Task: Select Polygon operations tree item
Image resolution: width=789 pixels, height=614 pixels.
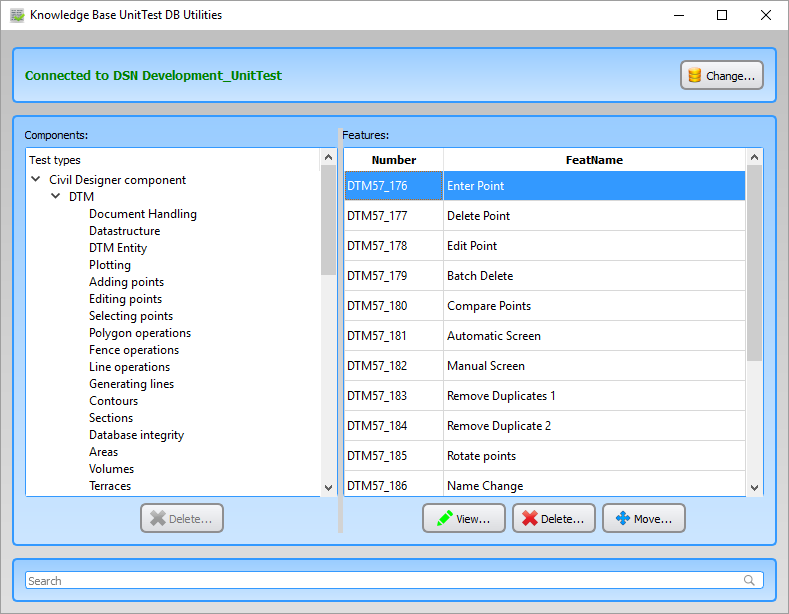Action: click(140, 333)
